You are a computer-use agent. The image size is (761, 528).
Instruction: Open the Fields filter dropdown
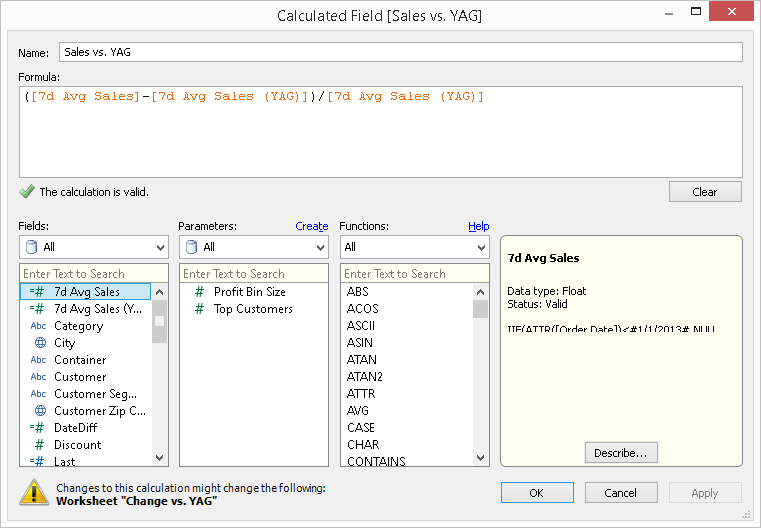[x=93, y=247]
